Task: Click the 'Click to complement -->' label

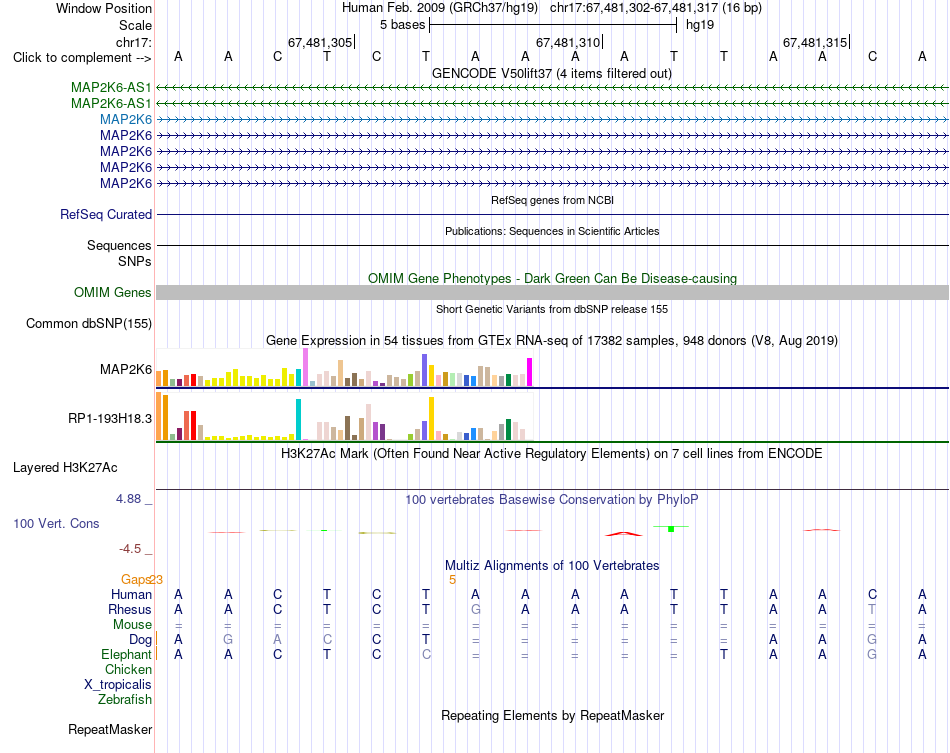Action: point(82,58)
